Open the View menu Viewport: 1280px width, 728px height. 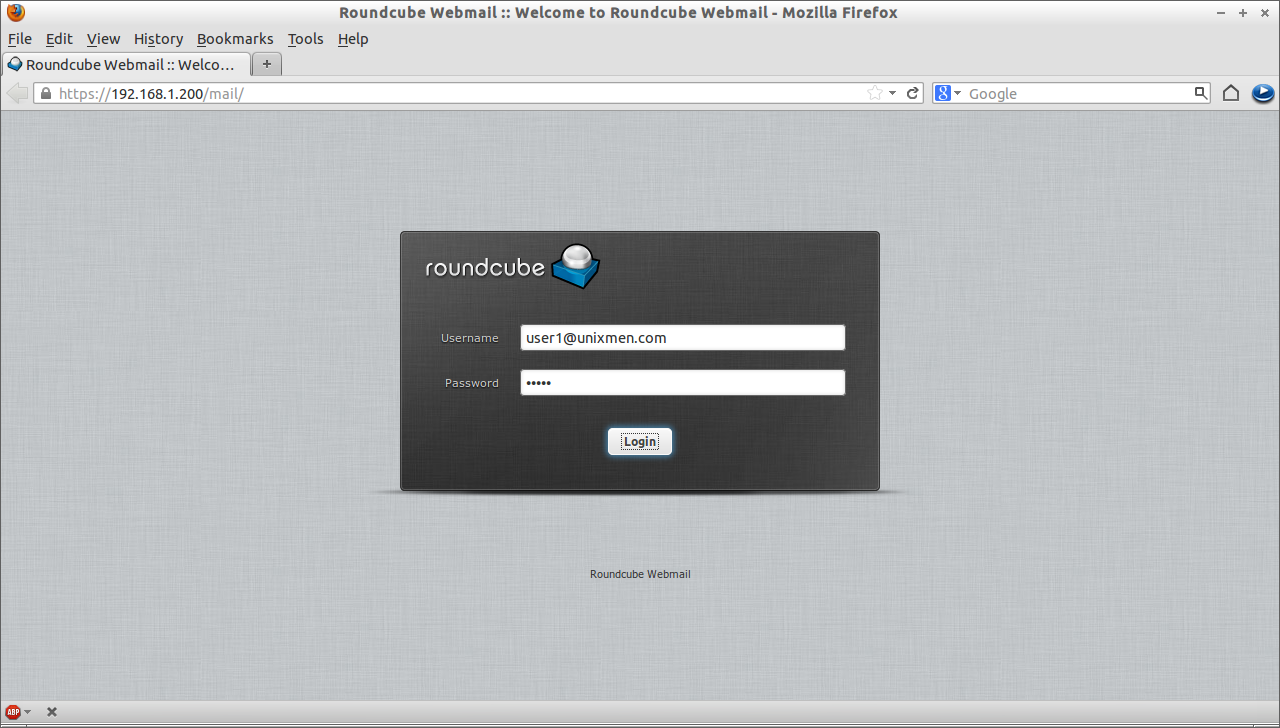tap(103, 39)
